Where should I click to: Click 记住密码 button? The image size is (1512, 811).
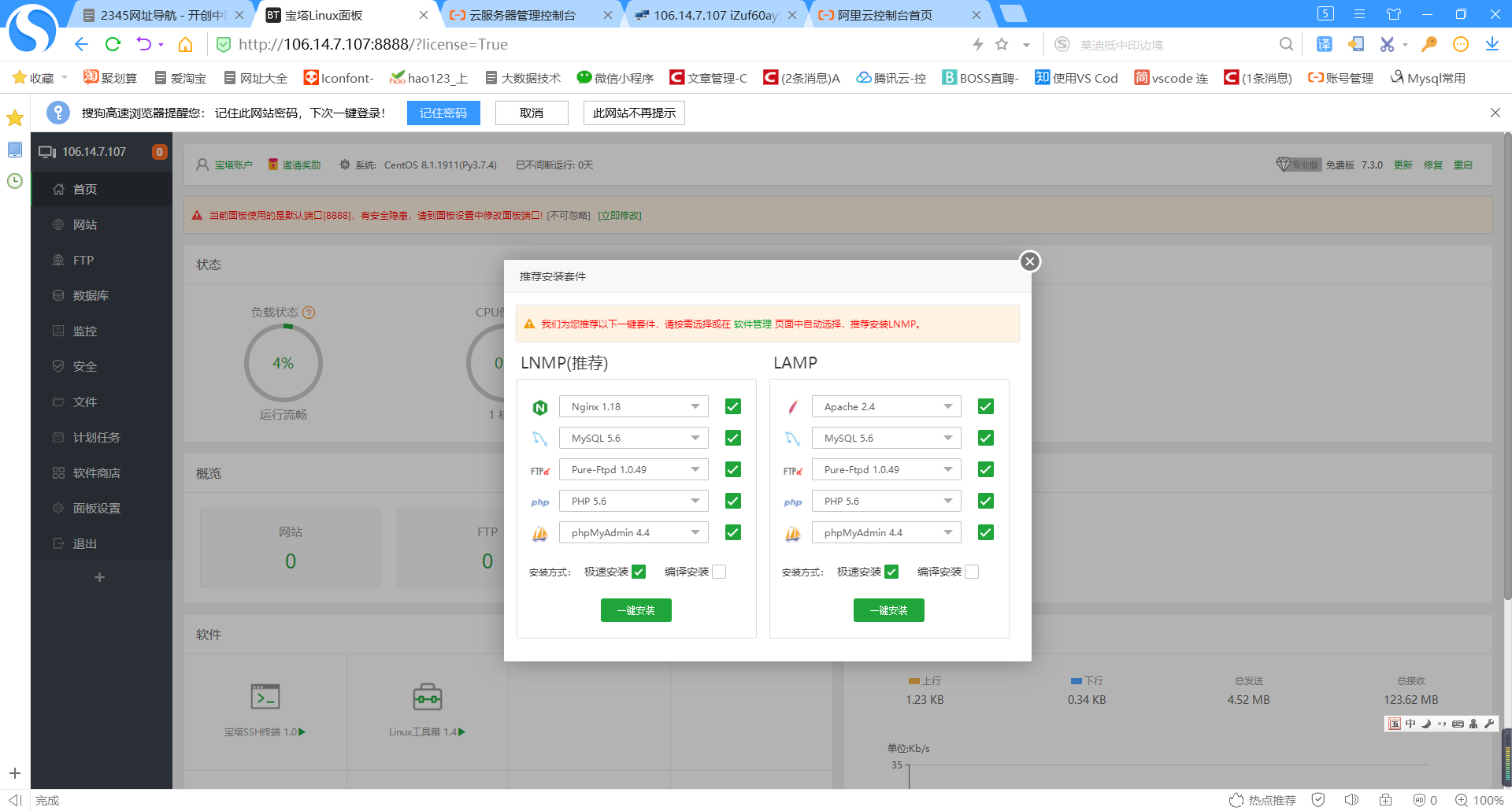tap(443, 113)
